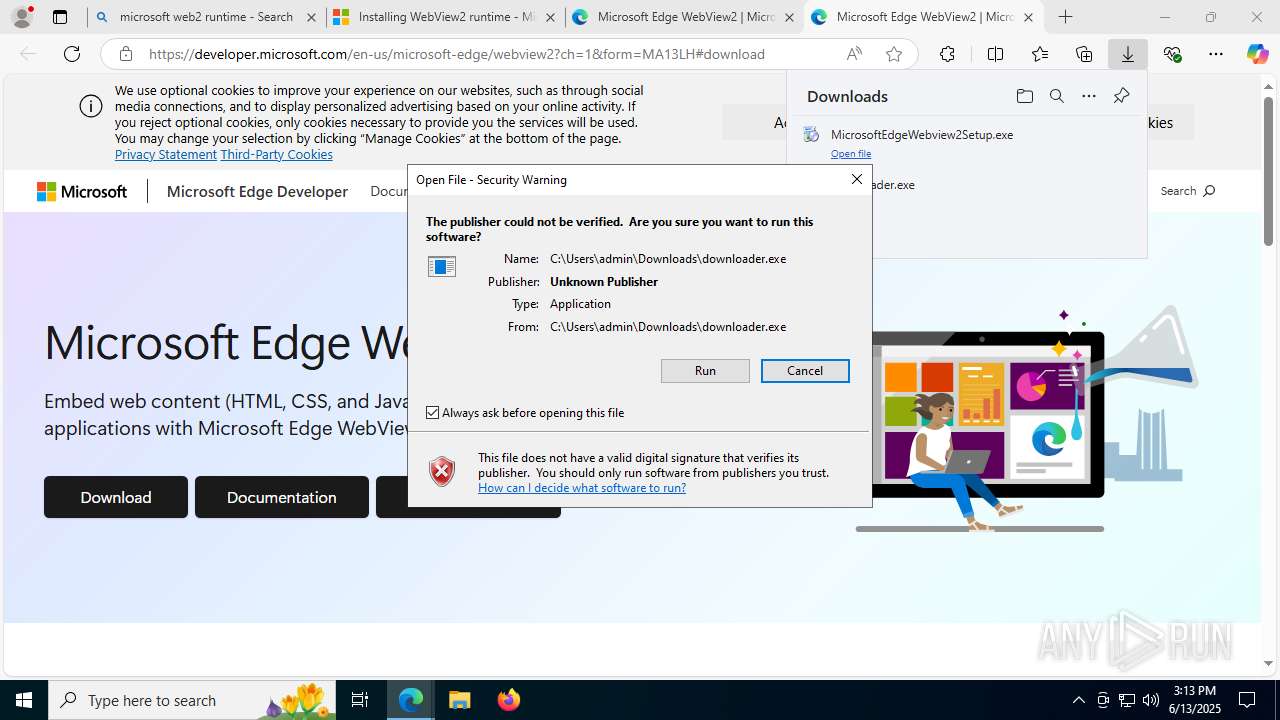
Task: Open How can I decide what software to run link
Action: [582, 488]
